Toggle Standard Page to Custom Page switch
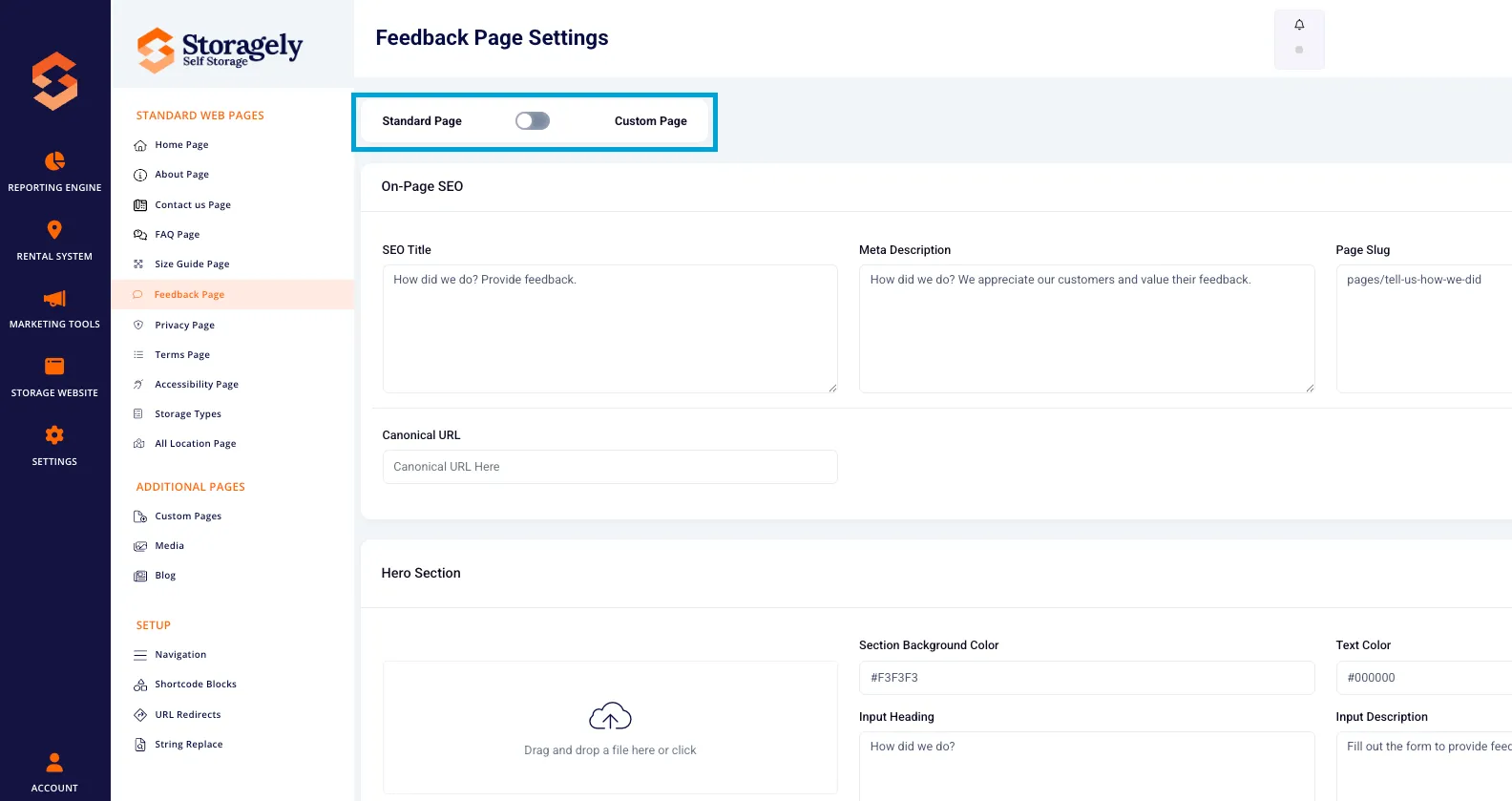 click(533, 120)
